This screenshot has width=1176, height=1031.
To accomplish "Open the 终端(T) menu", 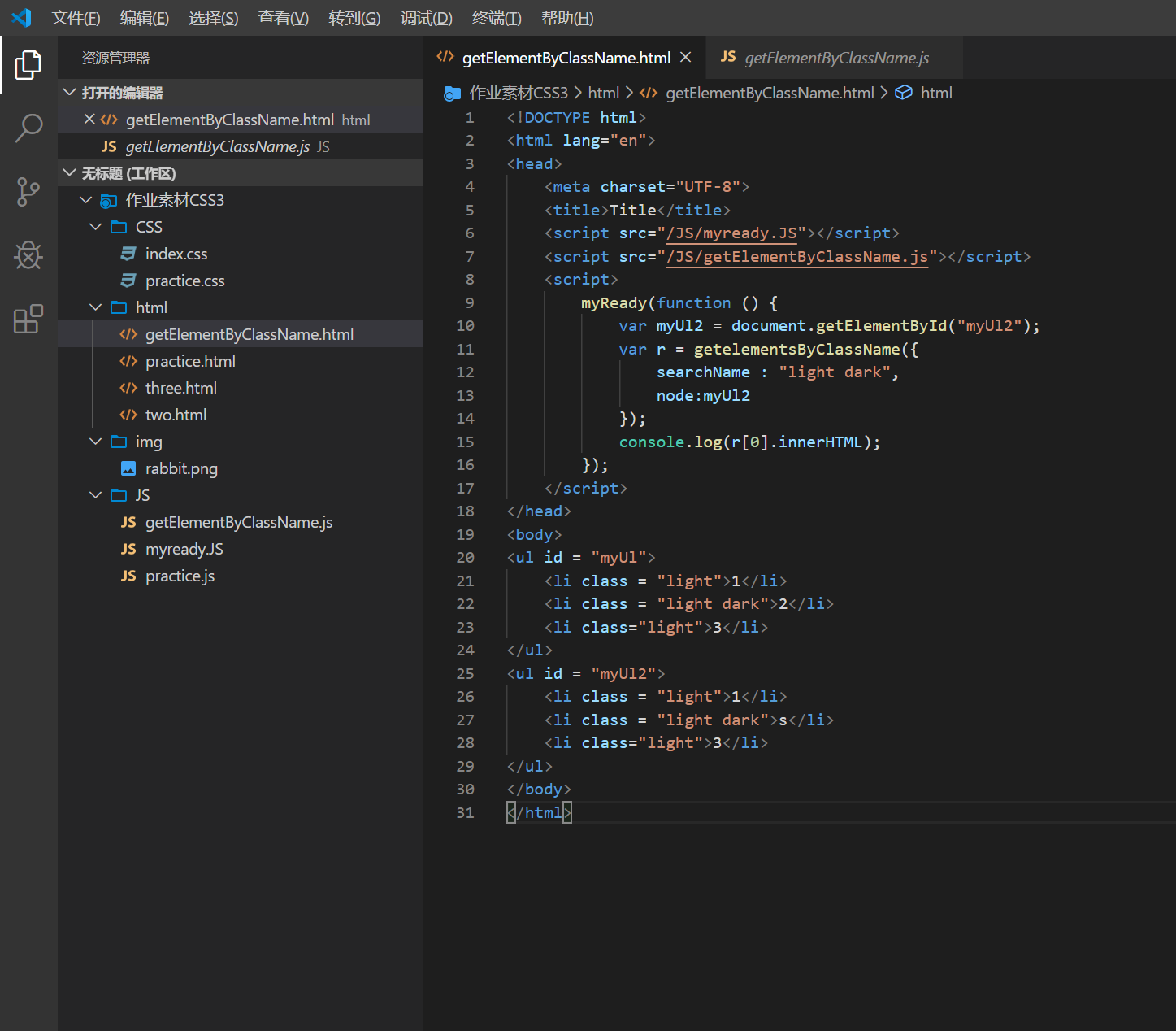I will 497,18.
